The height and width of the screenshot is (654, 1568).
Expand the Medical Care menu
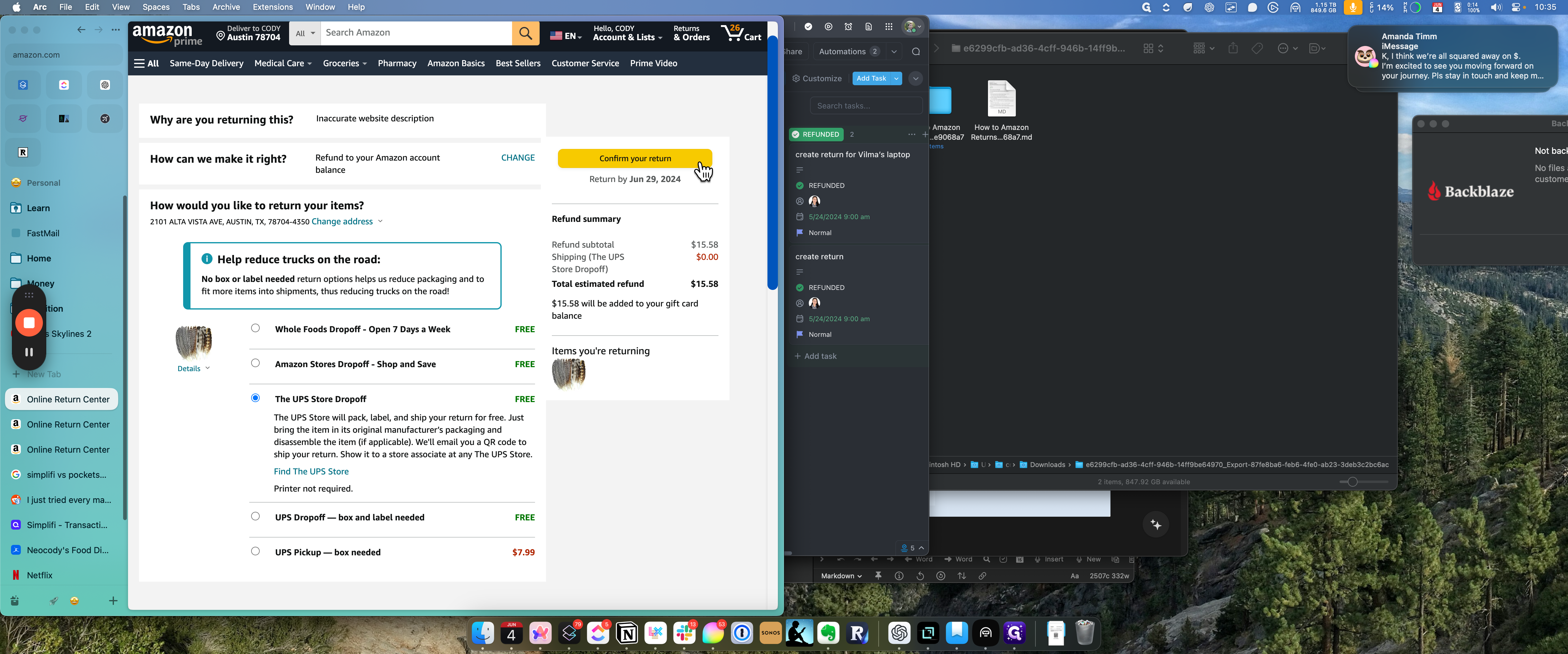coord(283,63)
